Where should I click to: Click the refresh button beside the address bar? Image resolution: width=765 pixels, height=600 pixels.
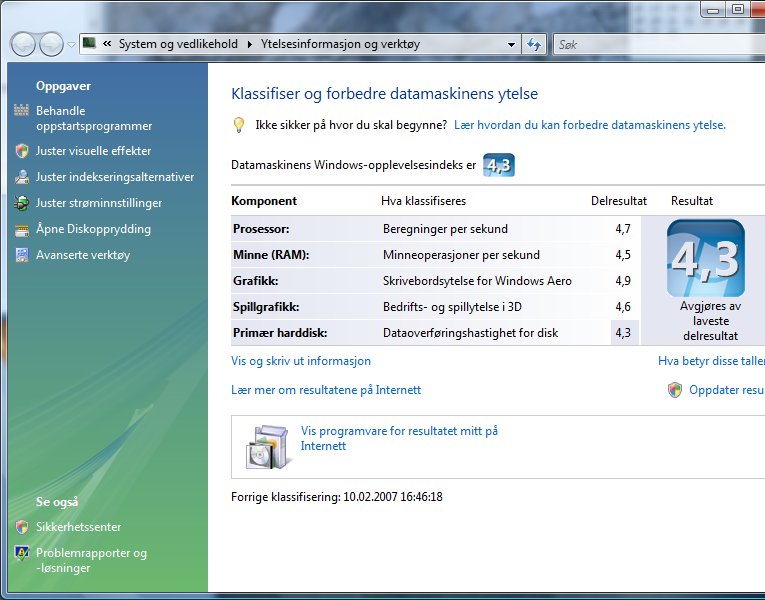pos(534,44)
